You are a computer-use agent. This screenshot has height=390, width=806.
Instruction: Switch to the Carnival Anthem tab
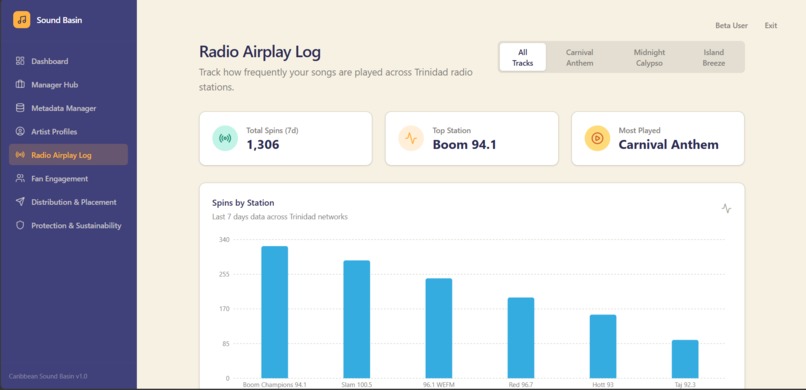coord(579,58)
